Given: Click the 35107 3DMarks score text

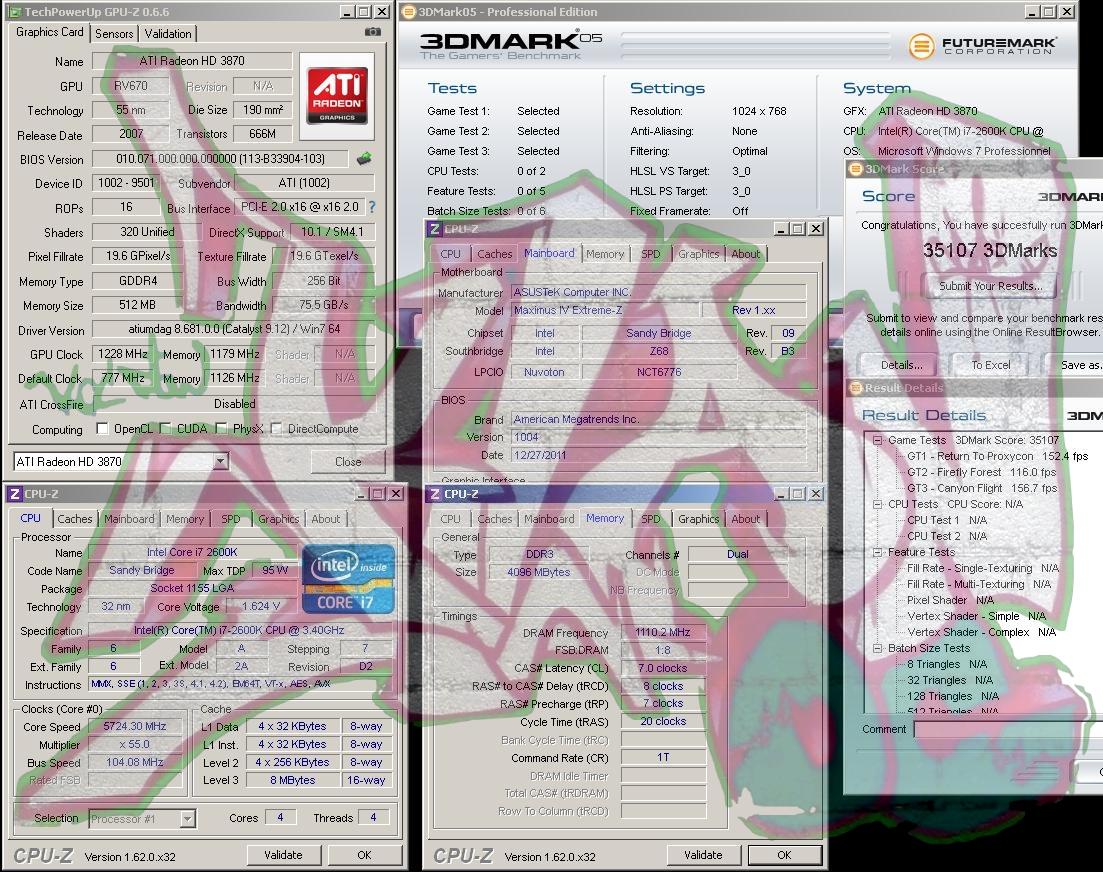Looking at the screenshot, I should [x=990, y=250].
